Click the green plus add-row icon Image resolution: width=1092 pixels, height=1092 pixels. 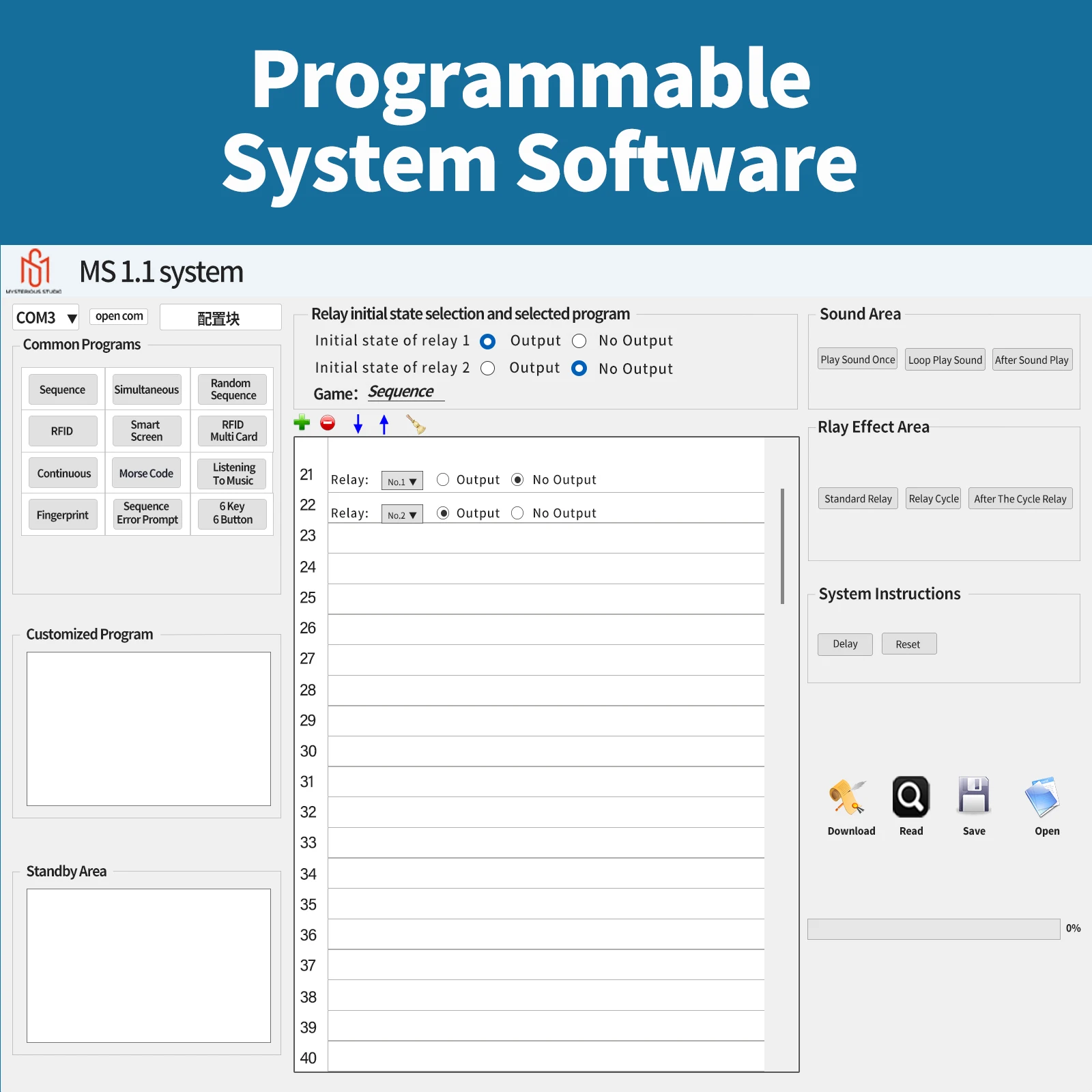pyautogui.click(x=302, y=423)
